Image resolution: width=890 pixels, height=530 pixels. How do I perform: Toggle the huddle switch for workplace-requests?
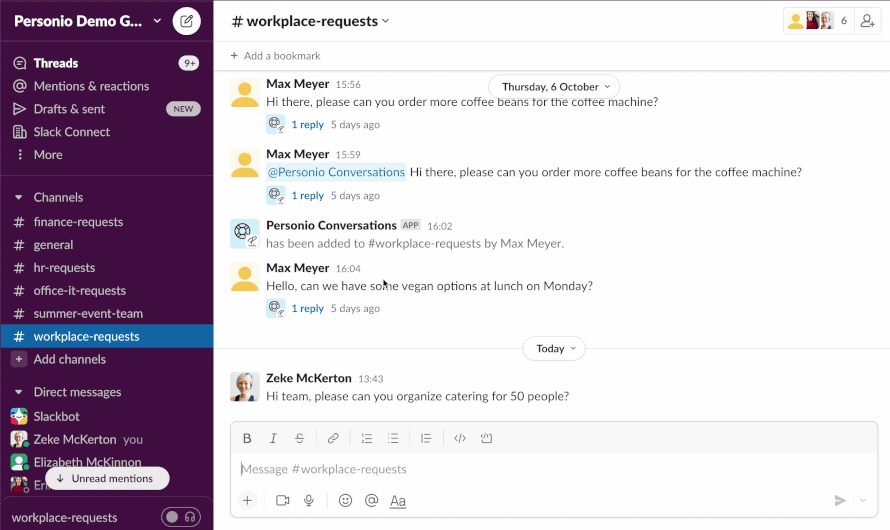click(x=180, y=517)
